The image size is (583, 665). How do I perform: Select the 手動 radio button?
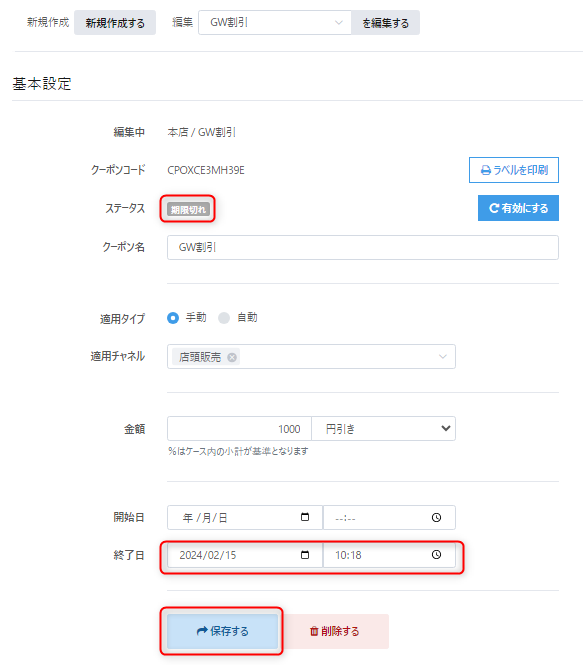tap(173, 318)
